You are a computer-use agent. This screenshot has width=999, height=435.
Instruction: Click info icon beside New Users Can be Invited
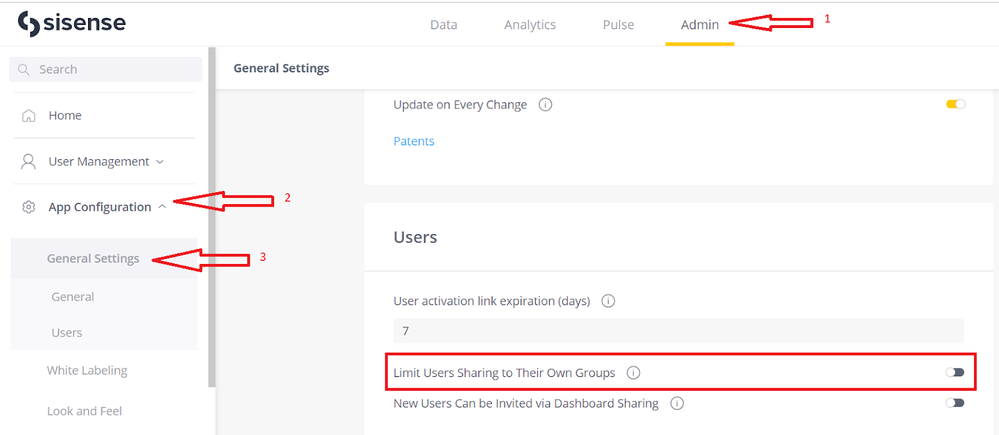click(677, 404)
